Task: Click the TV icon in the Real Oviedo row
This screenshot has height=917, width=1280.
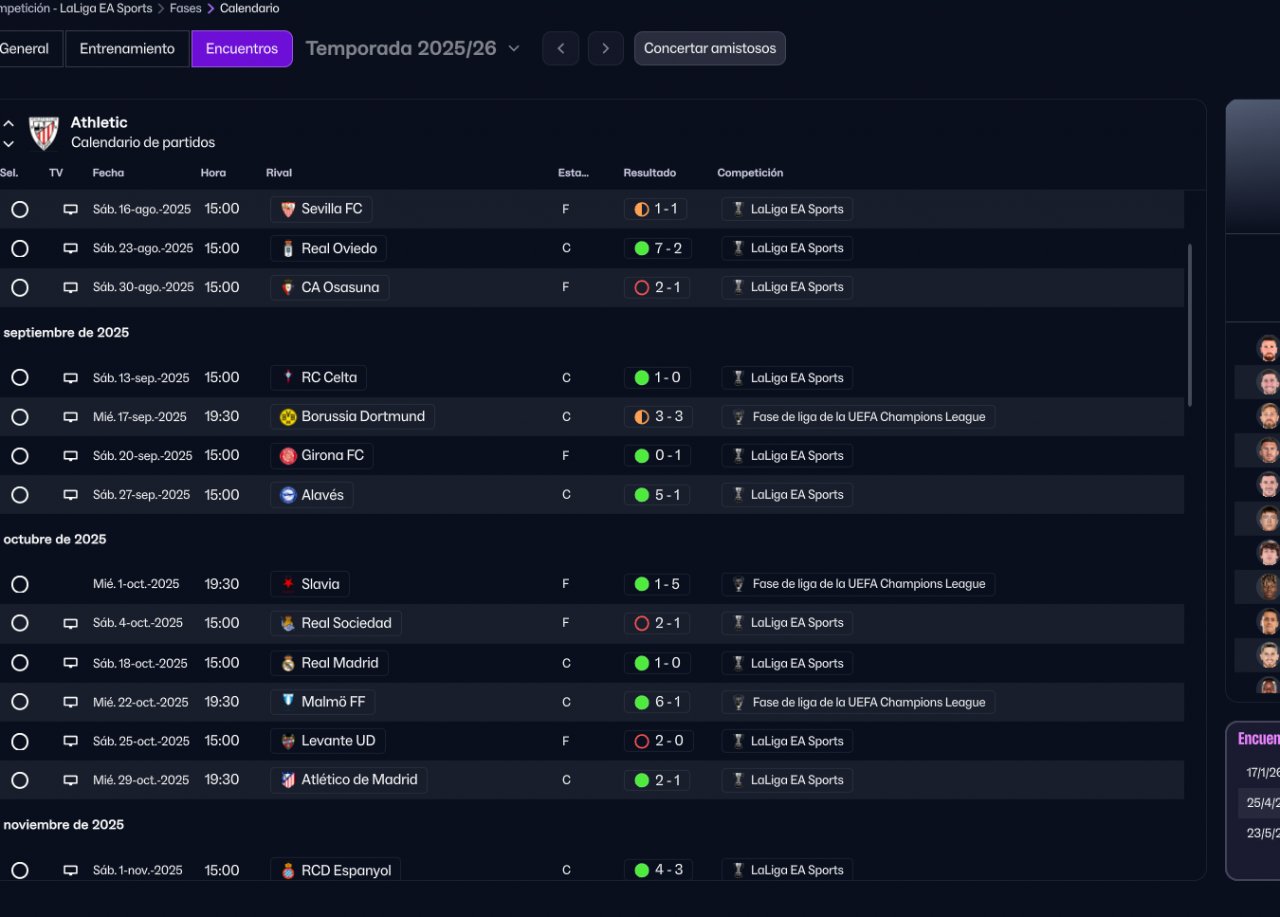Action: [70, 248]
